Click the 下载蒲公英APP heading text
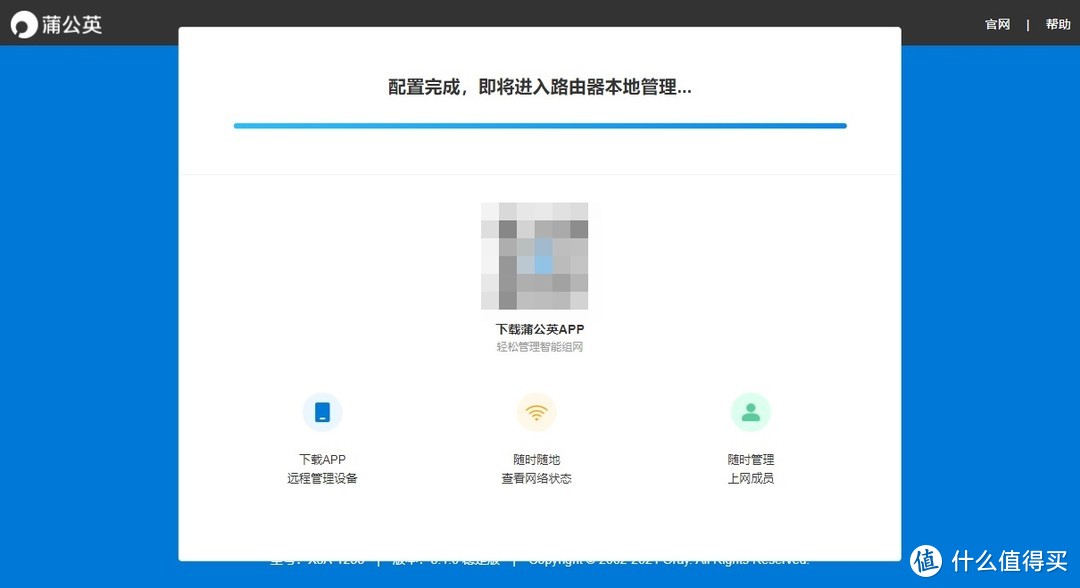Screen dimensions: 1080x588 click(539, 328)
